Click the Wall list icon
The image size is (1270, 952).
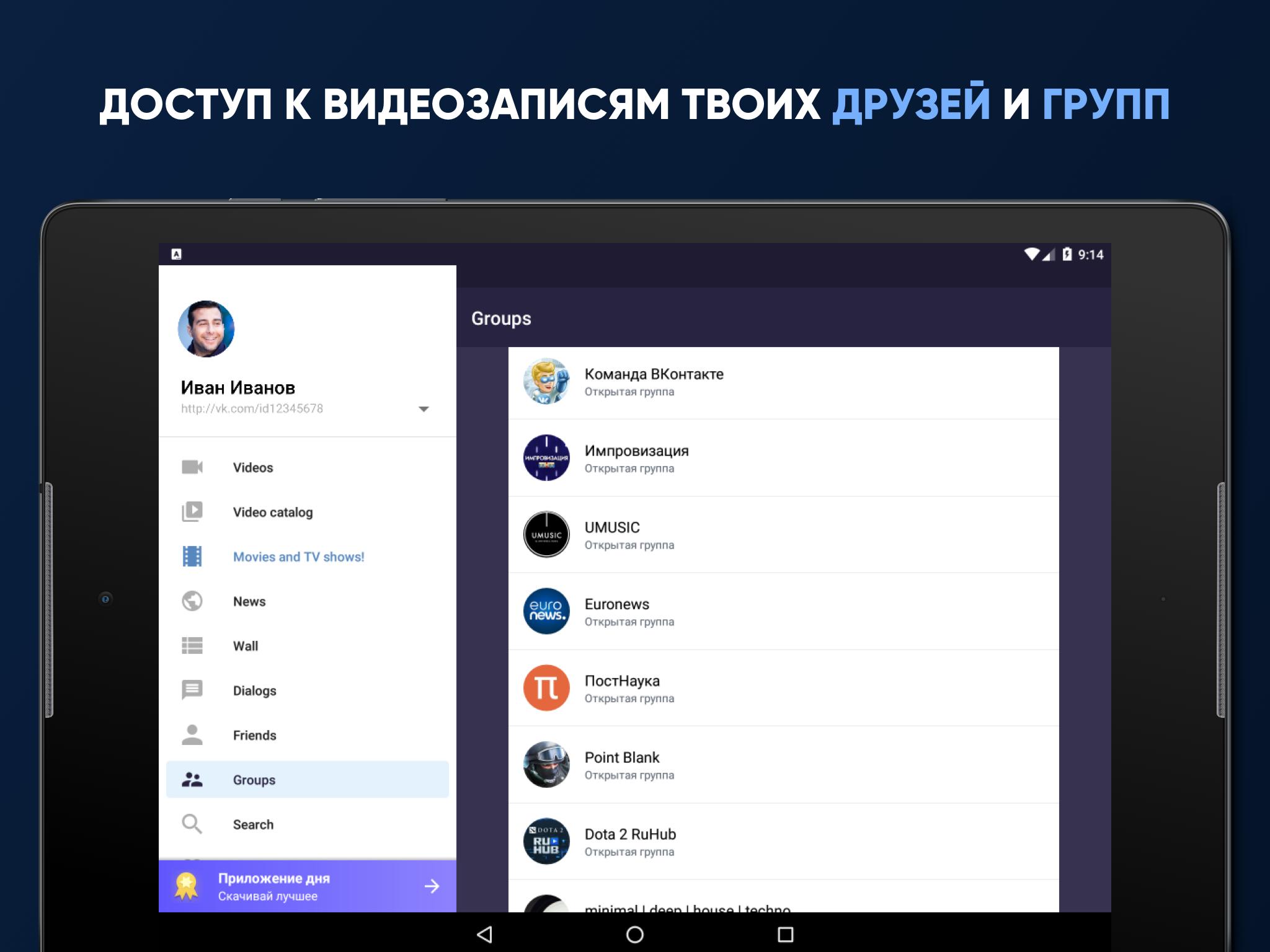(x=192, y=645)
